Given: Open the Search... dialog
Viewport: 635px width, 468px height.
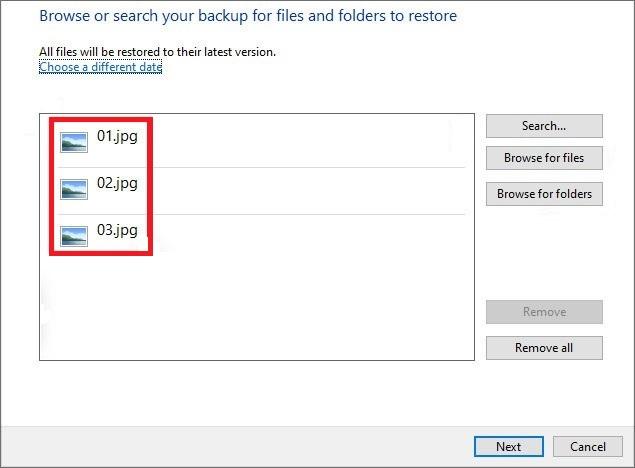Looking at the screenshot, I should pos(544,126).
